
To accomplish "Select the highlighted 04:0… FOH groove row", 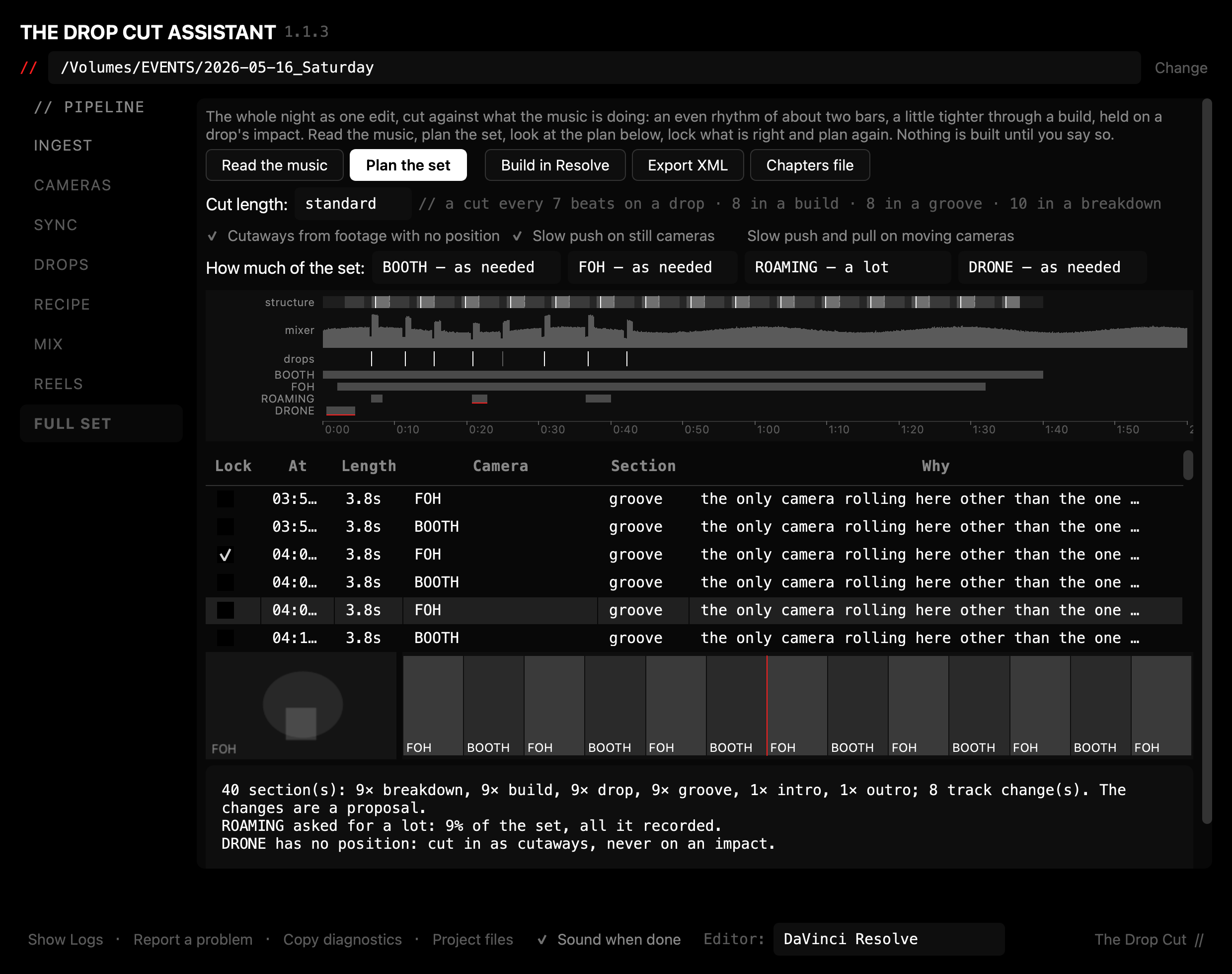I will [x=694, y=610].
